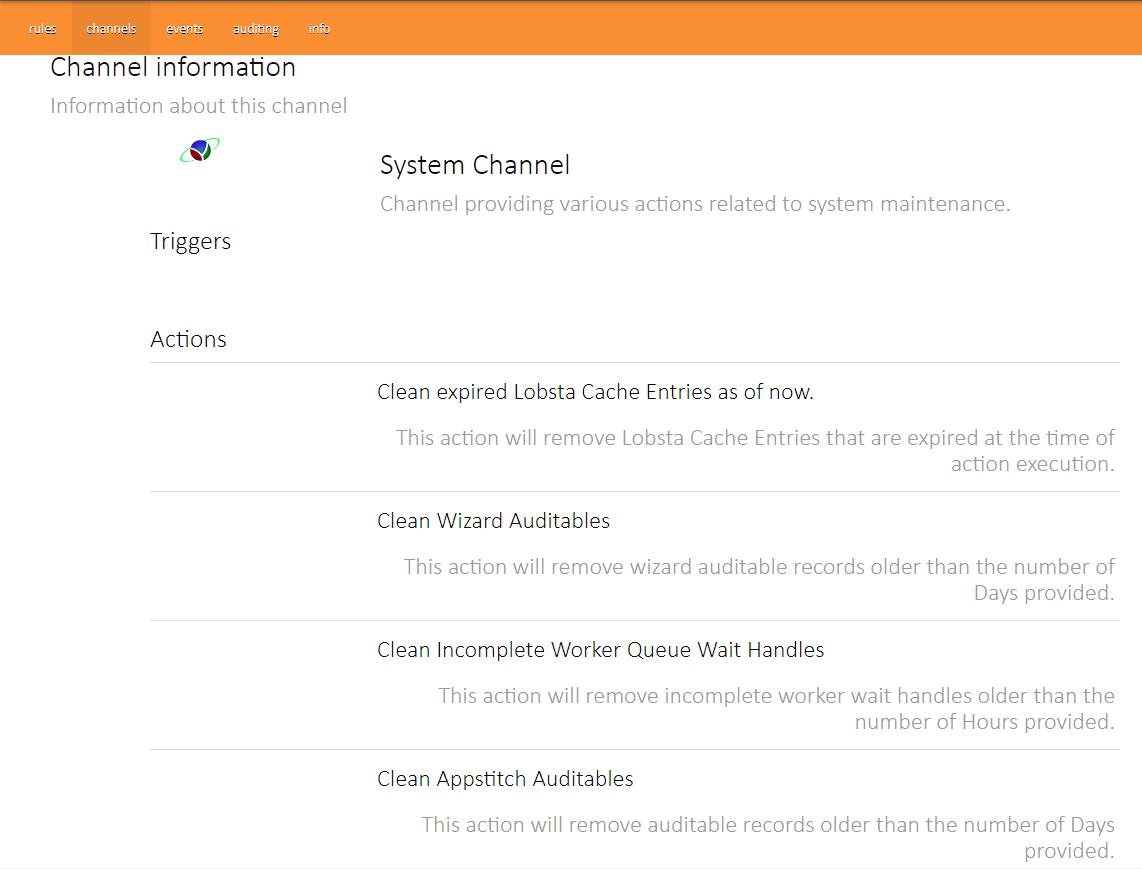
Task: Open the auditing tab
Action: (x=256, y=28)
